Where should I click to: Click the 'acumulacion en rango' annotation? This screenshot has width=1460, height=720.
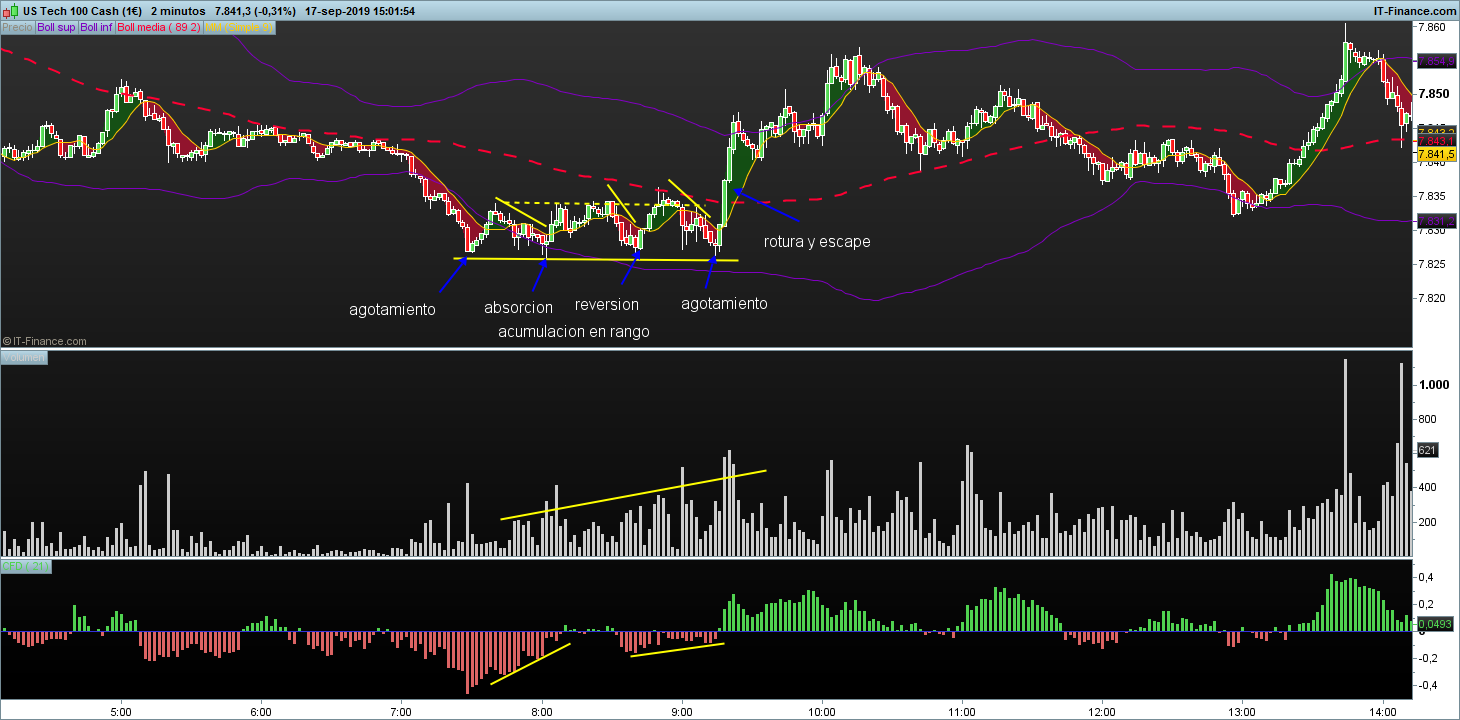pyautogui.click(x=573, y=332)
